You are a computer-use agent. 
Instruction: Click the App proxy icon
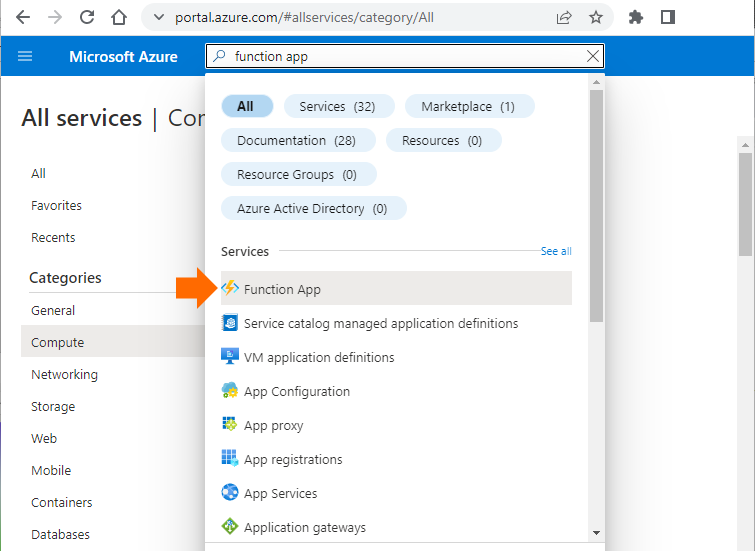click(230, 424)
